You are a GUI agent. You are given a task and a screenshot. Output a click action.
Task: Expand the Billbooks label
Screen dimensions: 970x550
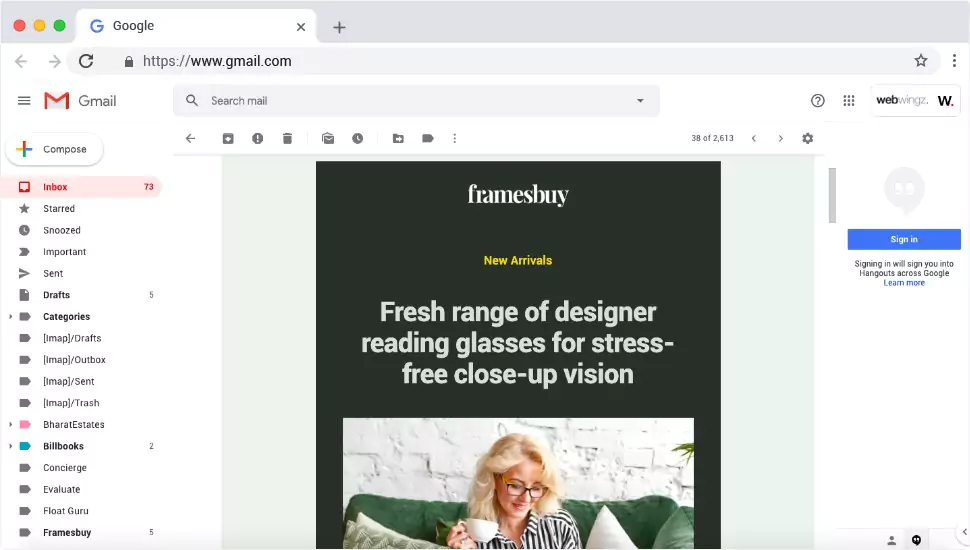click(10, 446)
